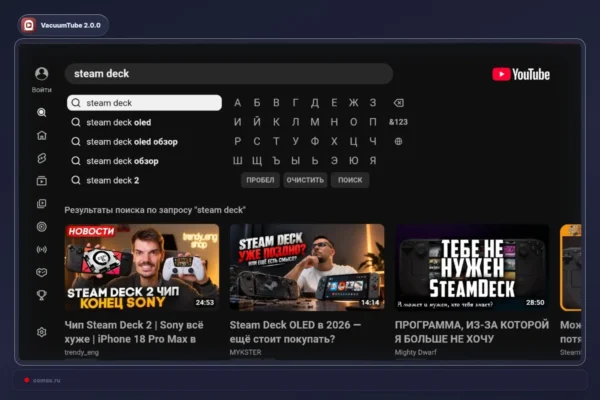The height and width of the screenshot is (400, 600).
Task: Click the letter Л key
Action: point(295,122)
